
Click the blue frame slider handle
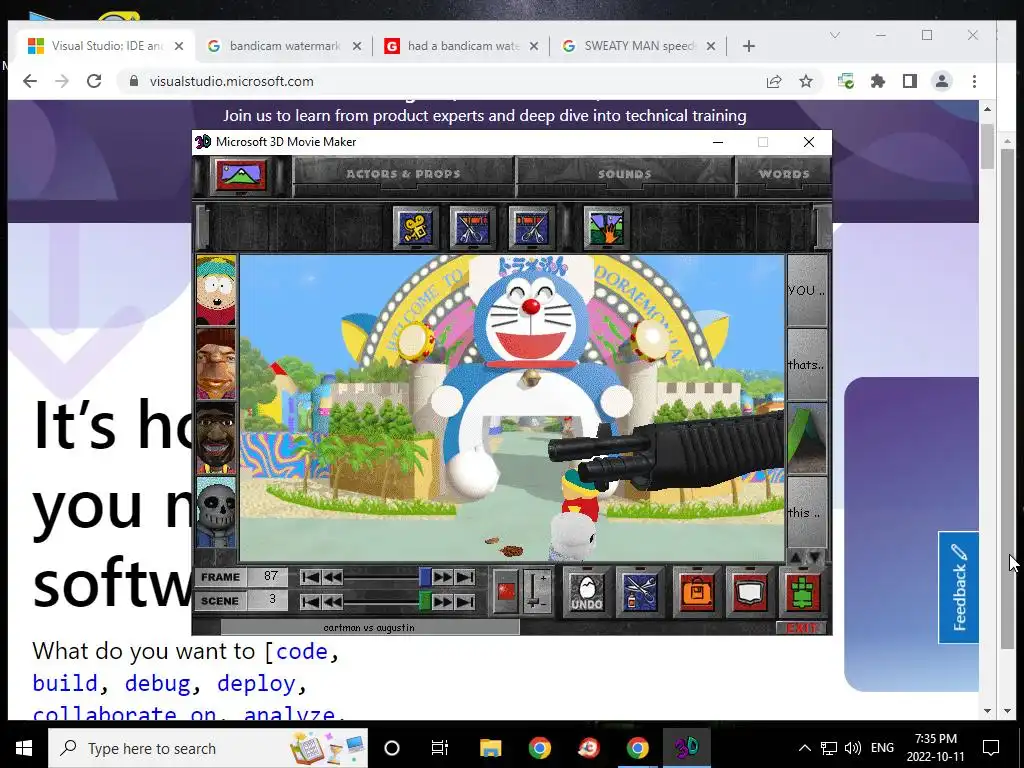(x=424, y=577)
